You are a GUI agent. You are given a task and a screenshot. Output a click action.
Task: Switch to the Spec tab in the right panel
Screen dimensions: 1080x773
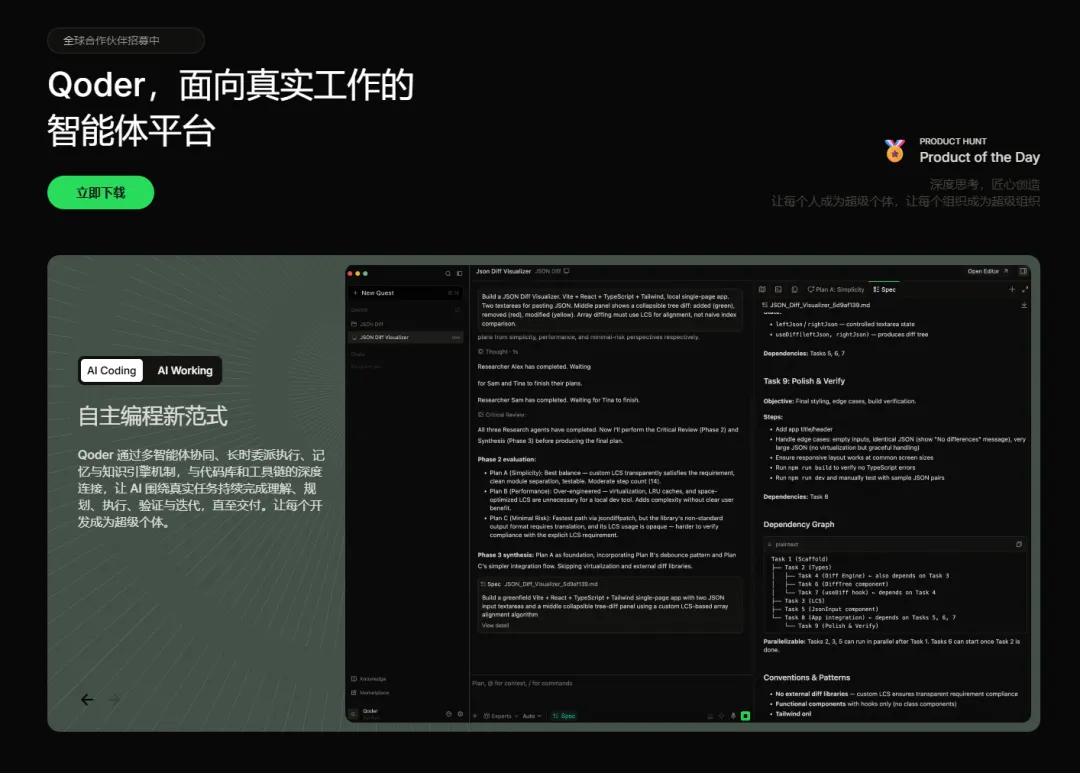[884, 289]
